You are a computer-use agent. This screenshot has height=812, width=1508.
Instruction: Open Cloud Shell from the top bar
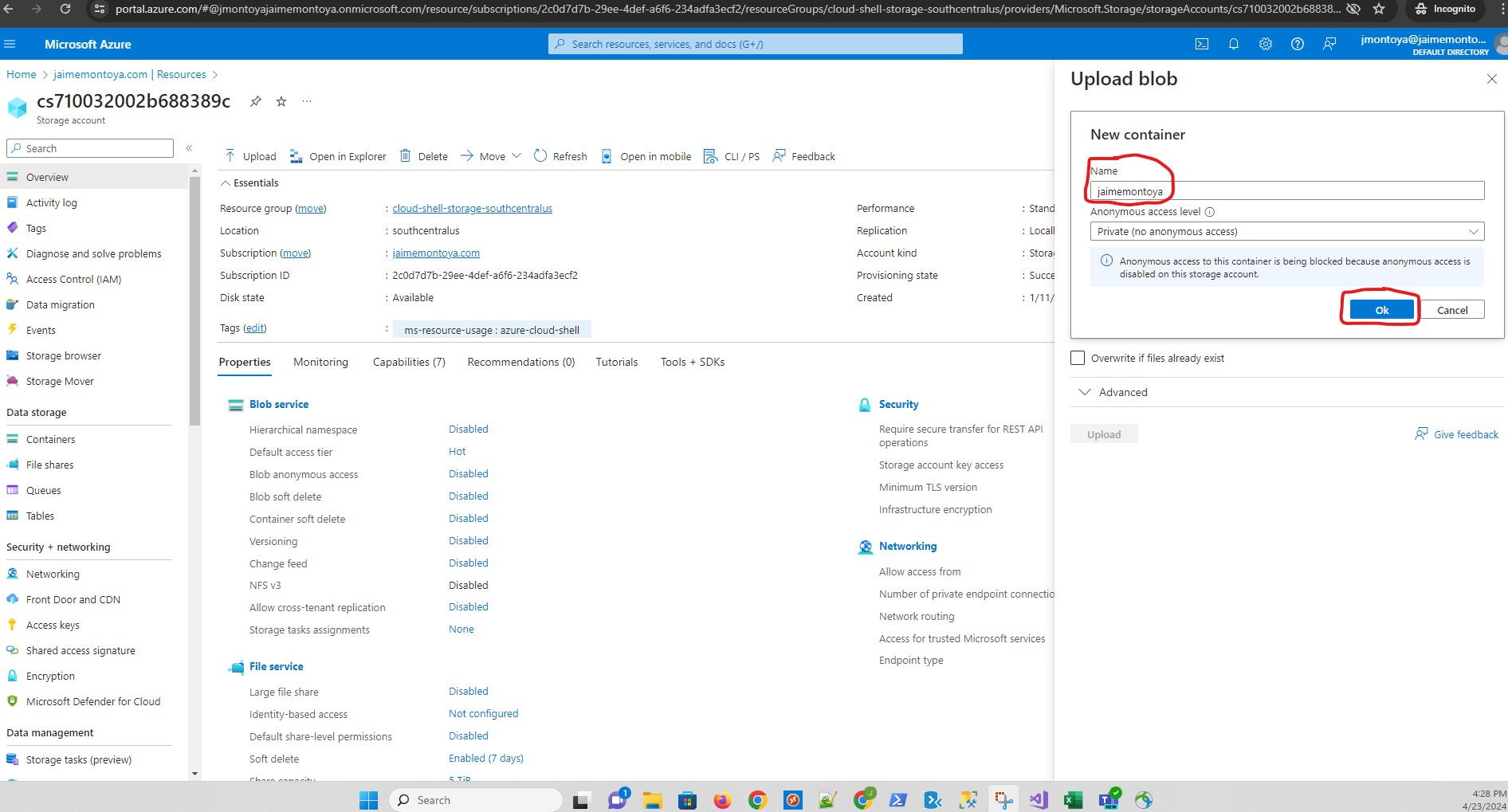1202,44
